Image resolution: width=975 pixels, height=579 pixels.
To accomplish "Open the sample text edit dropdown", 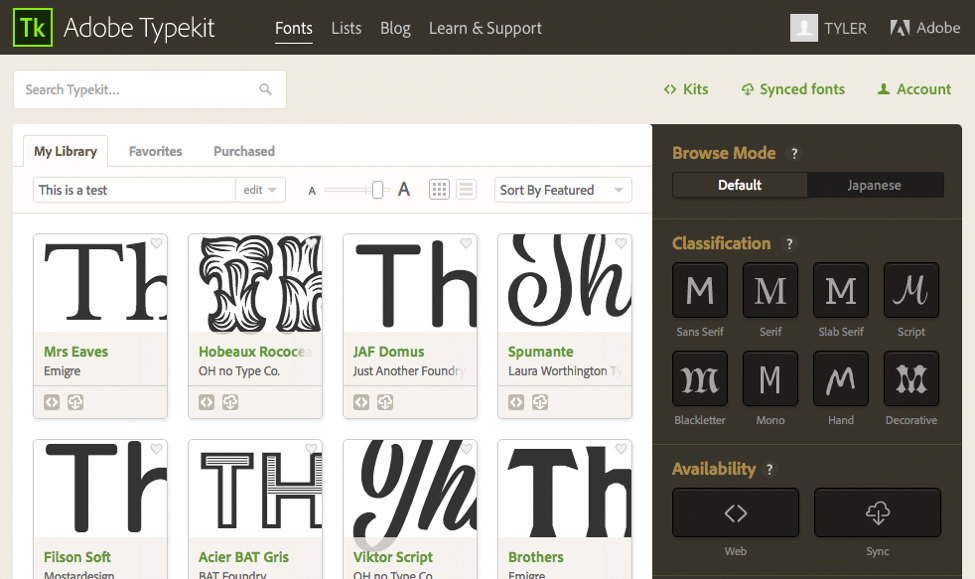I will [x=261, y=190].
